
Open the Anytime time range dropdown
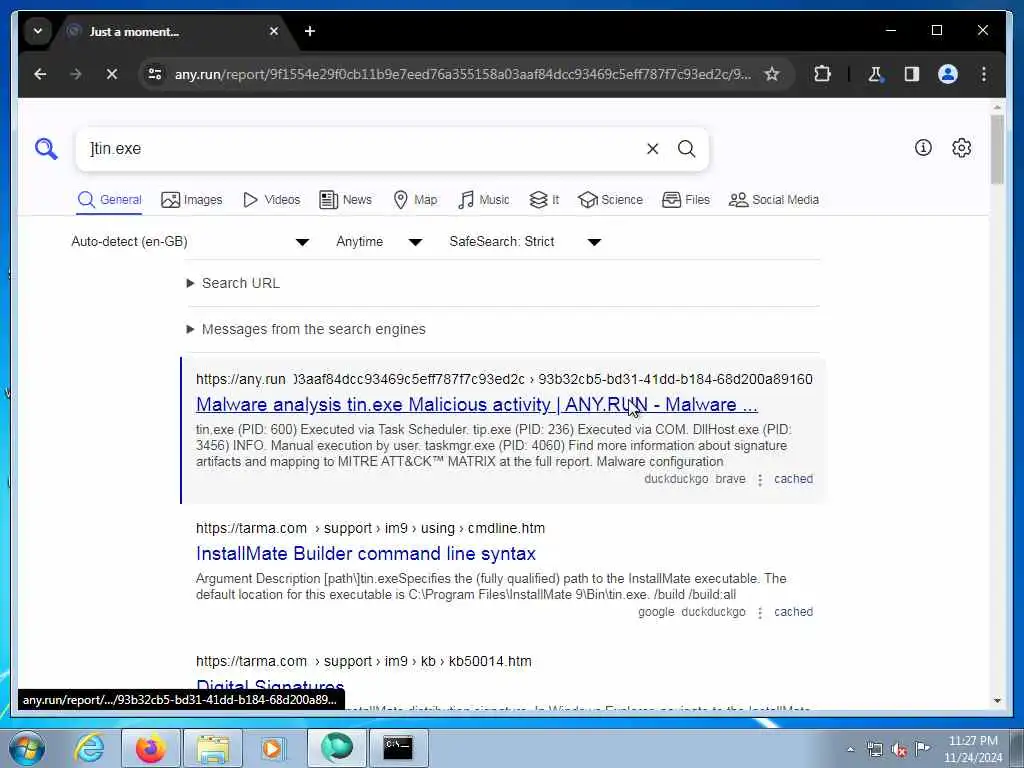coord(379,242)
